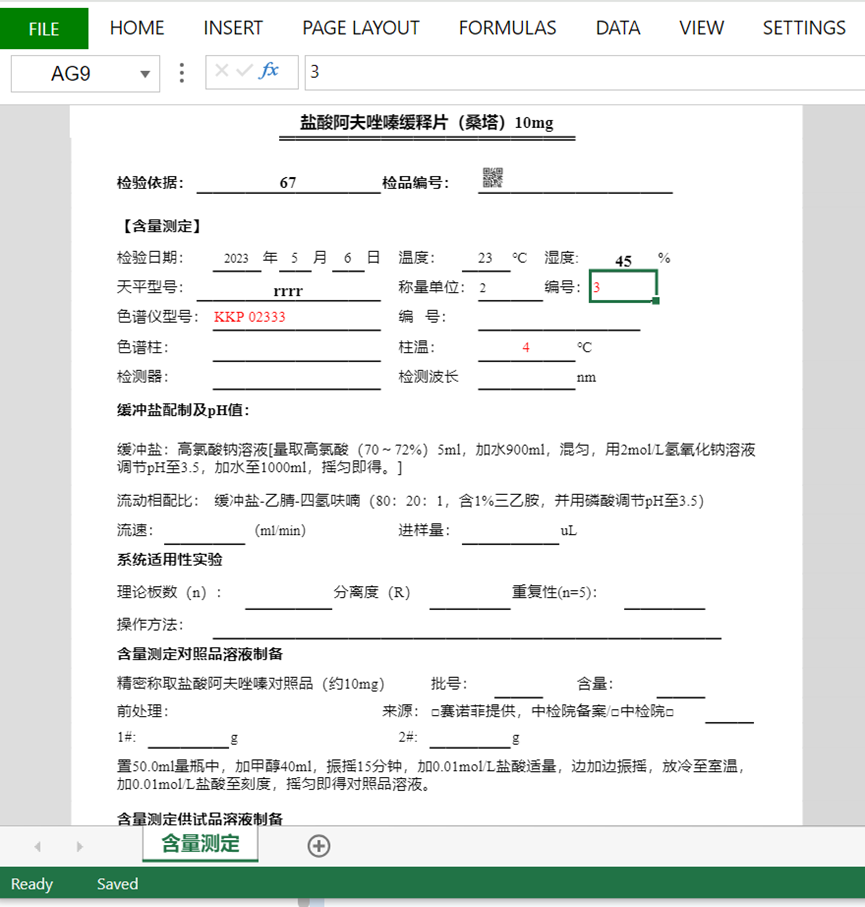Add a new worksheet with the plus icon

318,846
